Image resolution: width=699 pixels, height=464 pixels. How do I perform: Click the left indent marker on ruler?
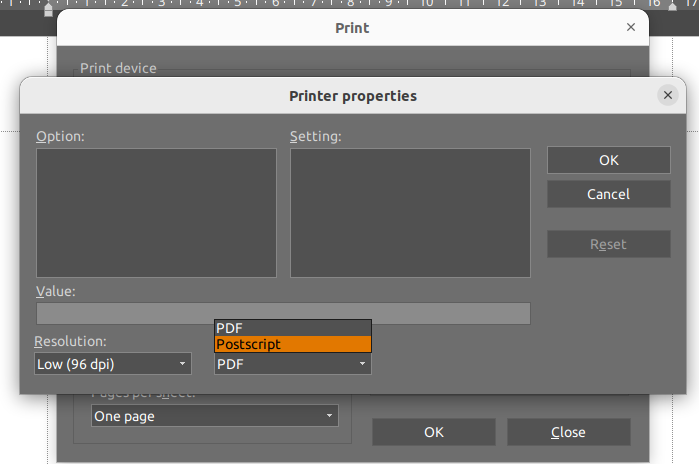pos(49,10)
